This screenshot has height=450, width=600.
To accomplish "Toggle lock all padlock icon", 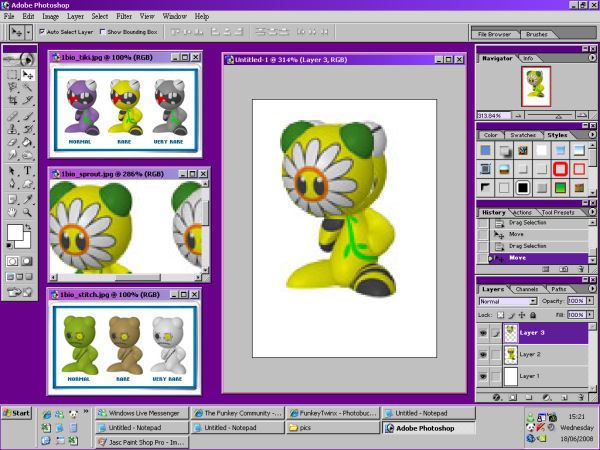I will click(x=533, y=315).
